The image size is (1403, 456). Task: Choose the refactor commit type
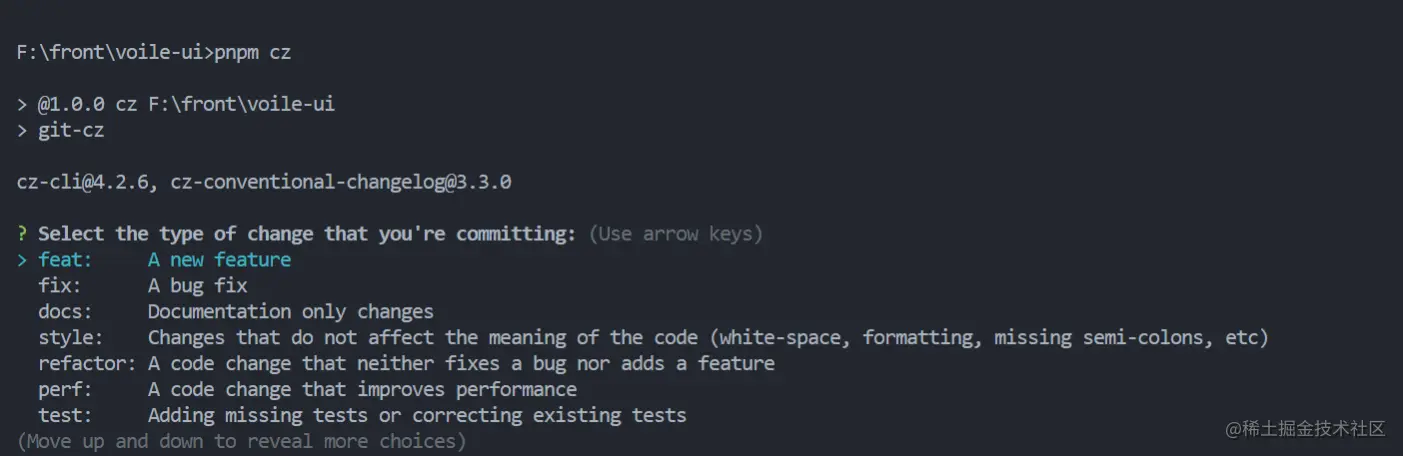coord(87,364)
